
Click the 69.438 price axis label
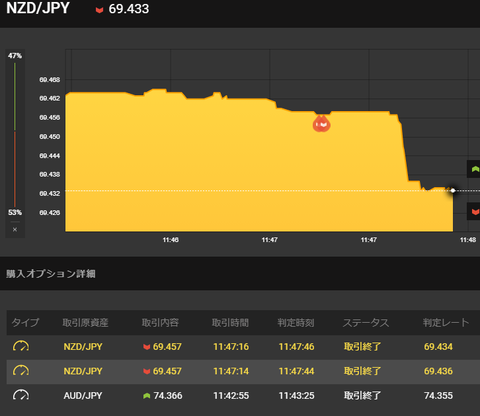pos(50,174)
